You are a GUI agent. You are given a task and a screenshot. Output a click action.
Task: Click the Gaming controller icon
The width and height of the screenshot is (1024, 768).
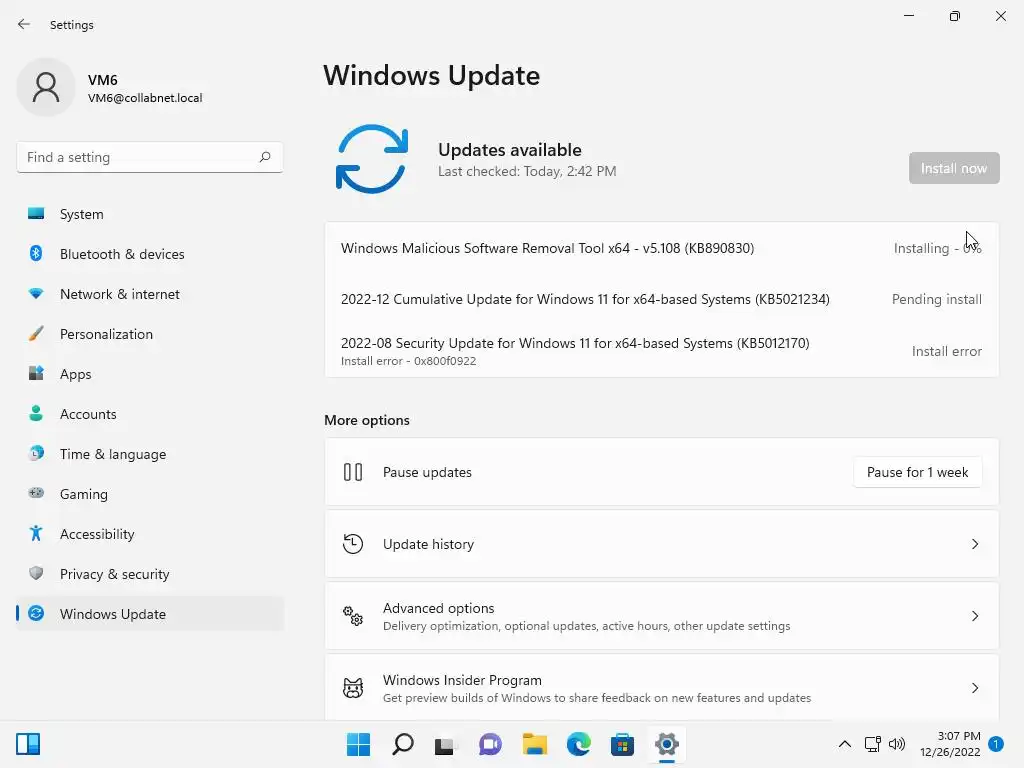(36, 493)
